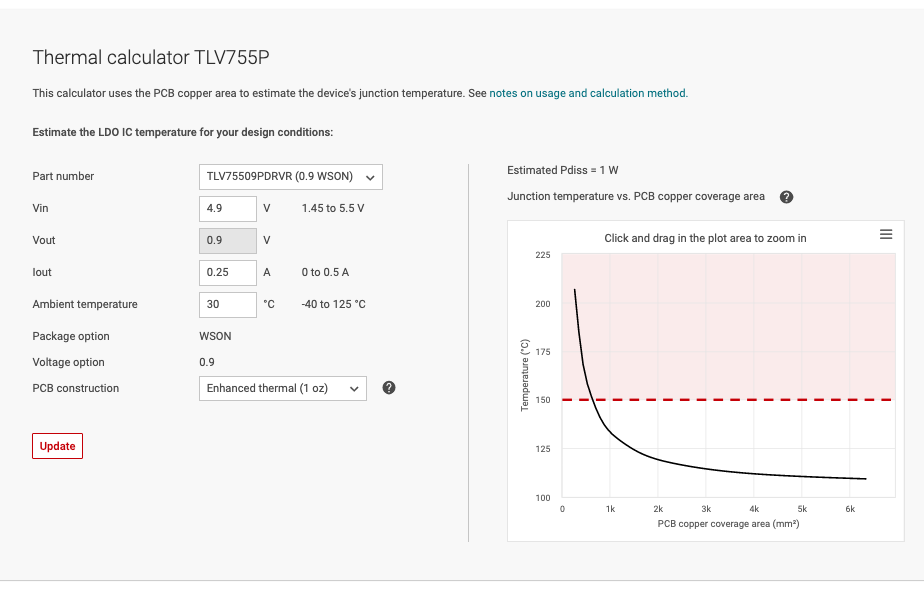Expand the Part number dropdown
This screenshot has height=597, width=924.
pyautogui.click(x=291, y=177)
